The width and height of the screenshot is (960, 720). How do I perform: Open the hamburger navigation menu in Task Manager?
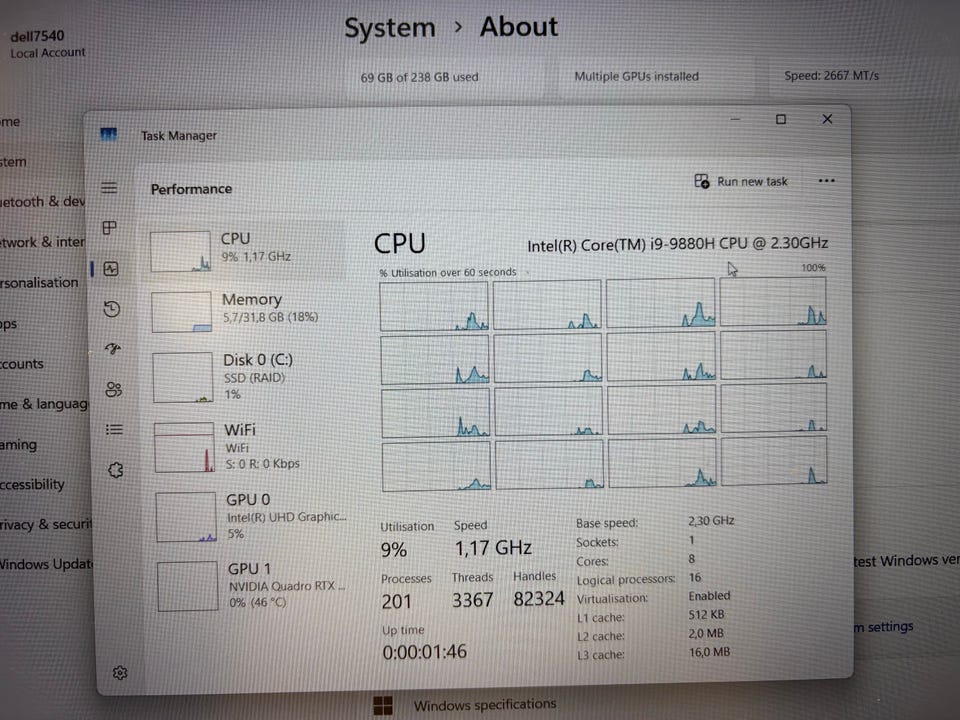110,188
